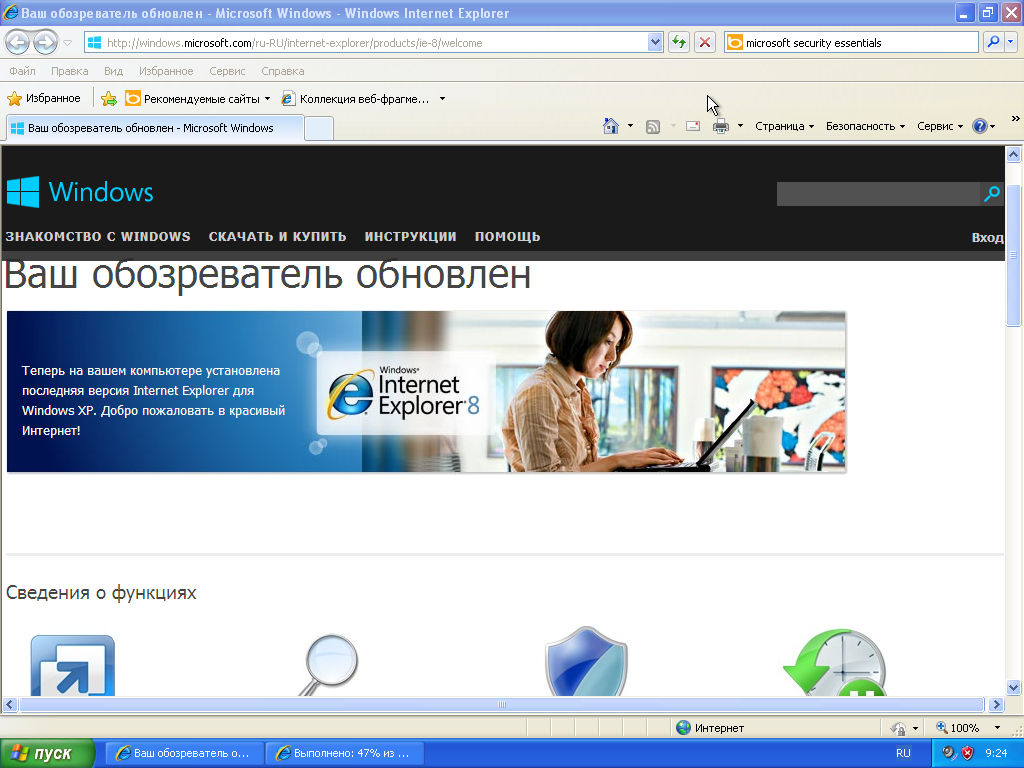Click the browser Back arrow button

[18, 42]
